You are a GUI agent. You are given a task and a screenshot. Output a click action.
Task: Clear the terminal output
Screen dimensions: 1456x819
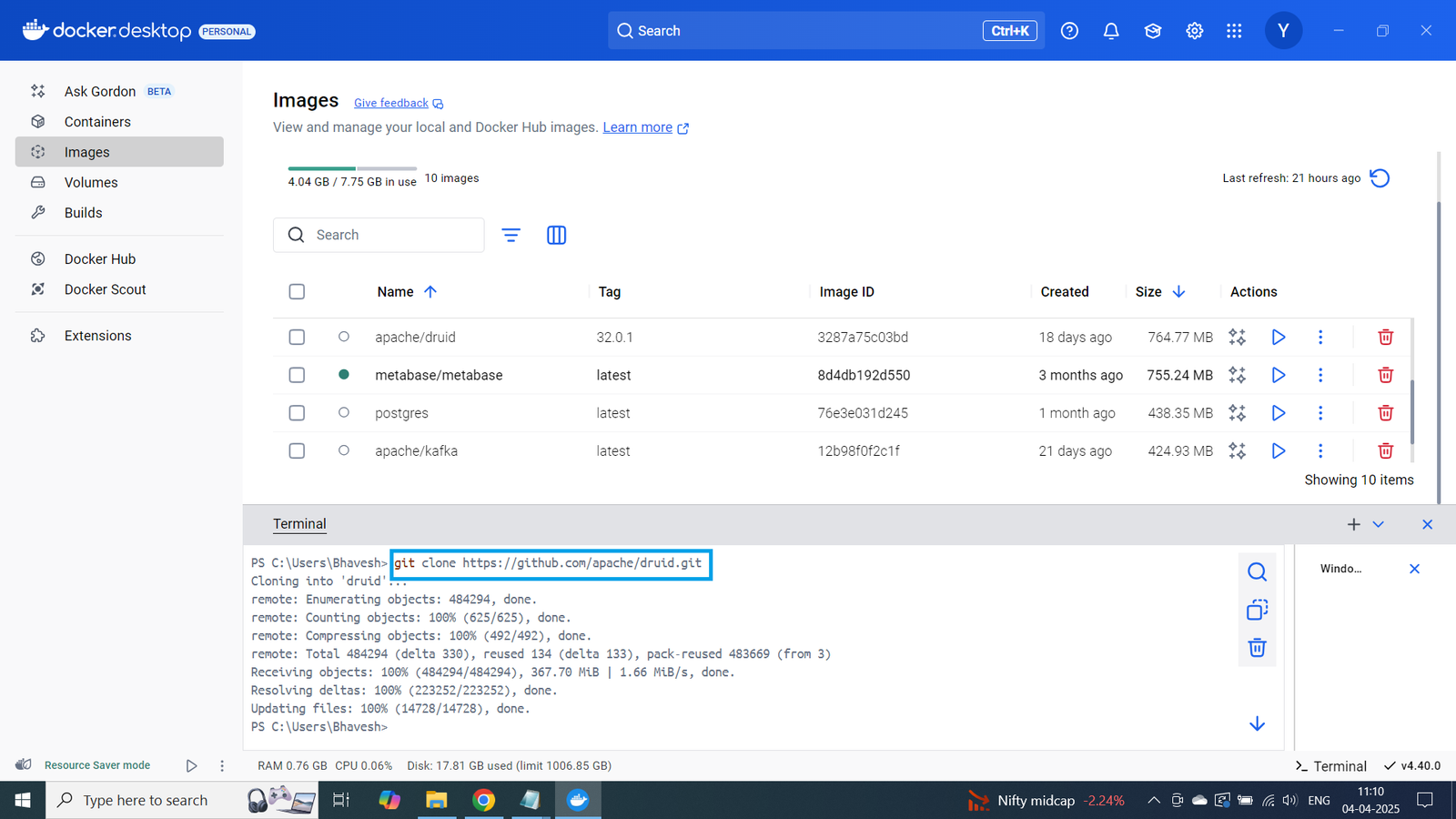coord(1257,648)
